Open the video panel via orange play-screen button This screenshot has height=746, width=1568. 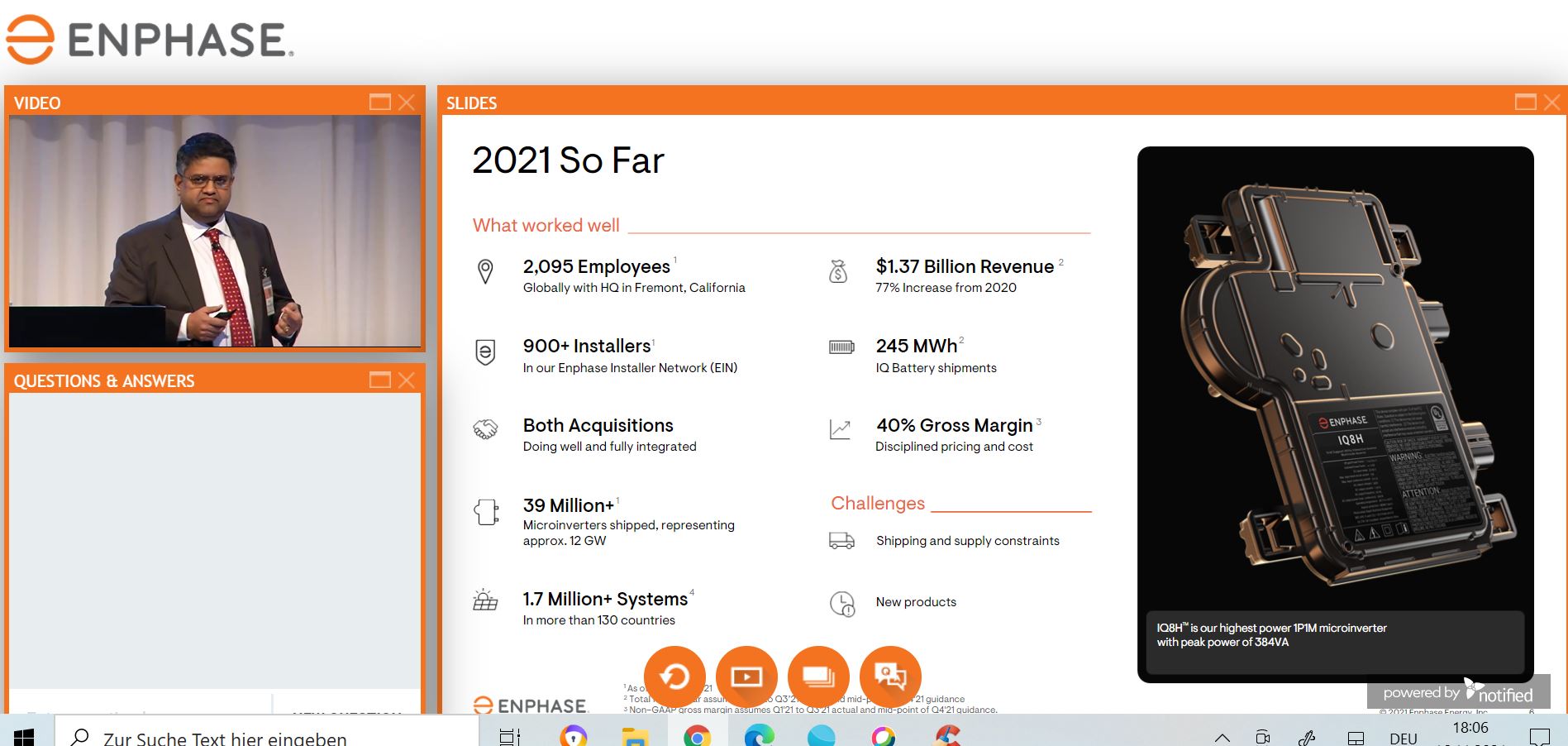746,677
